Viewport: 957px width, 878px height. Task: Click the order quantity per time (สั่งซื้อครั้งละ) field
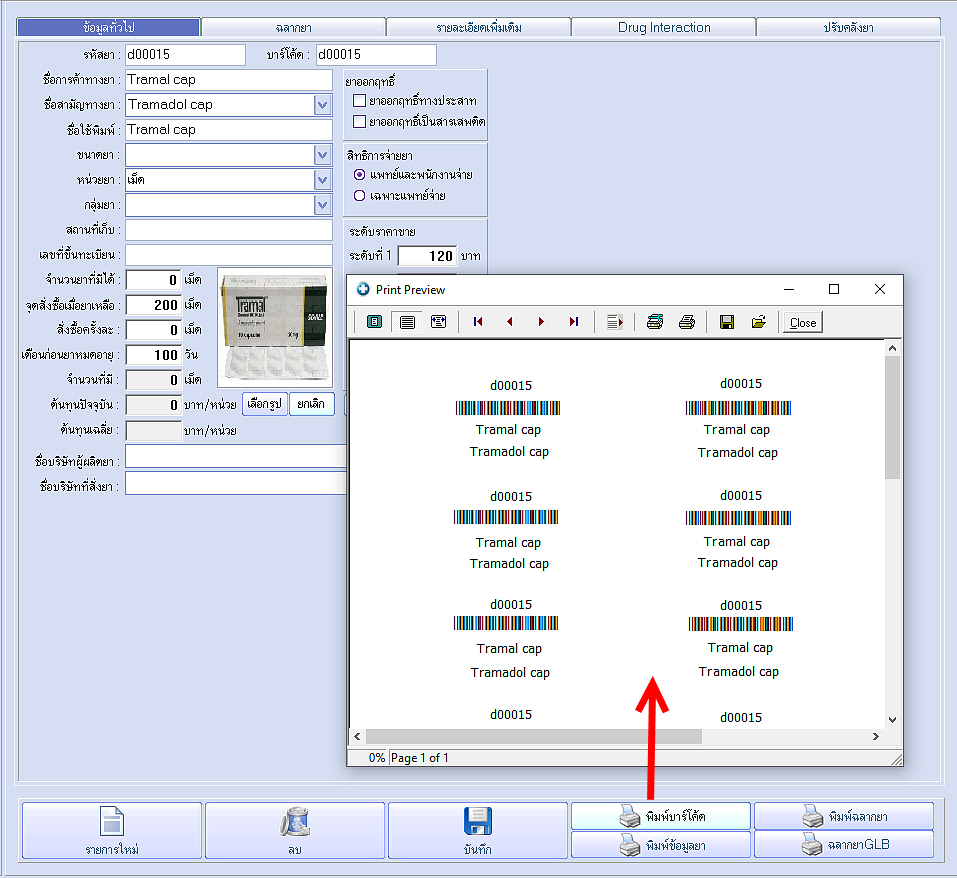154,329
